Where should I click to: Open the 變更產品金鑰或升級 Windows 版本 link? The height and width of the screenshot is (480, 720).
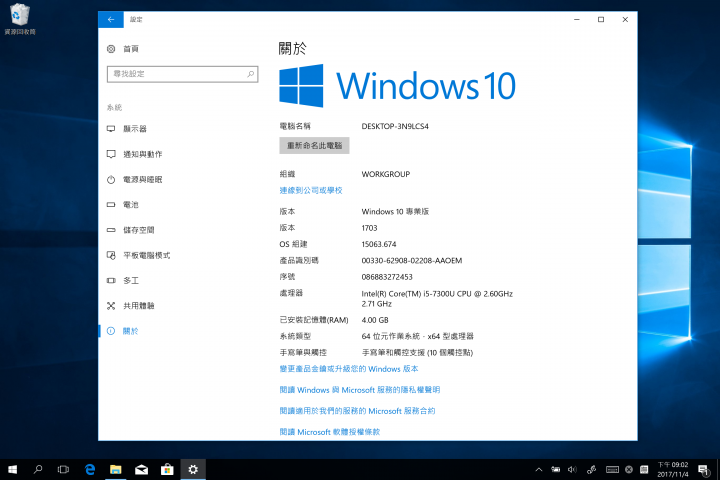(349, 369)
